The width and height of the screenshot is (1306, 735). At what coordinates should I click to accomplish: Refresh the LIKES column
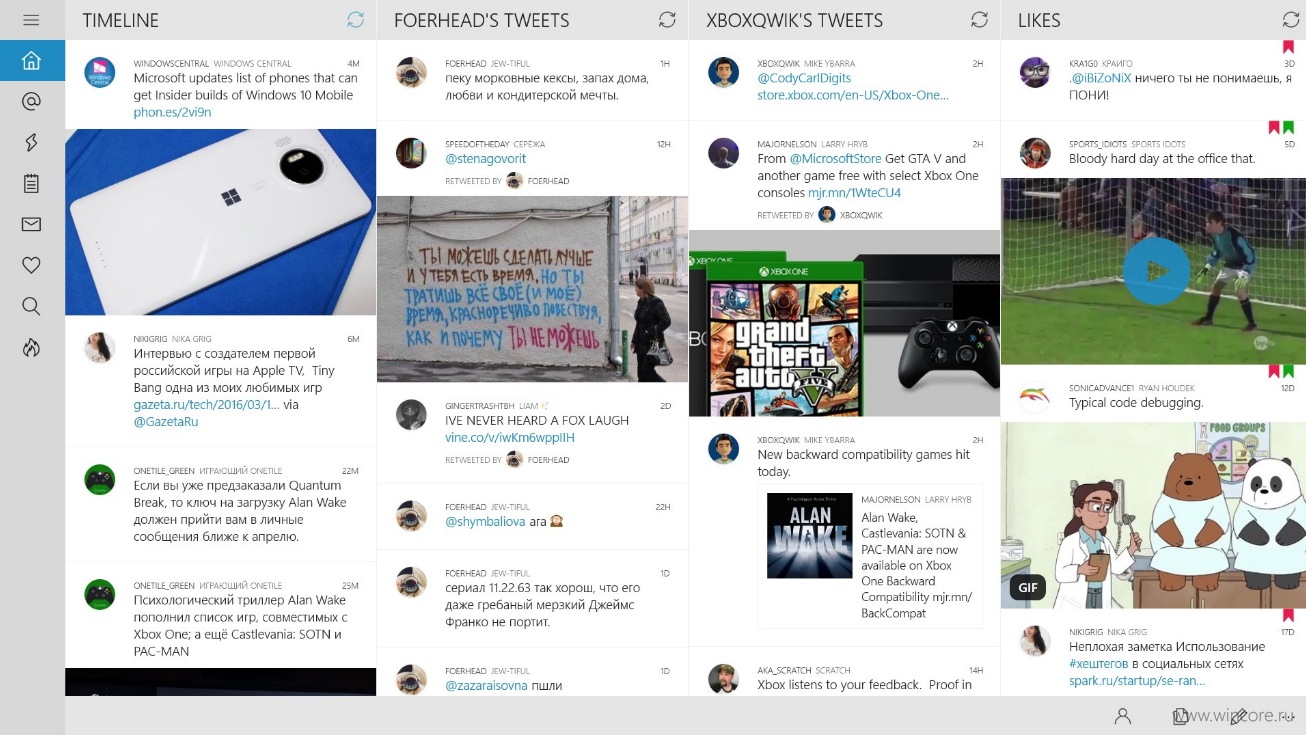click(x=1291, y=20)
